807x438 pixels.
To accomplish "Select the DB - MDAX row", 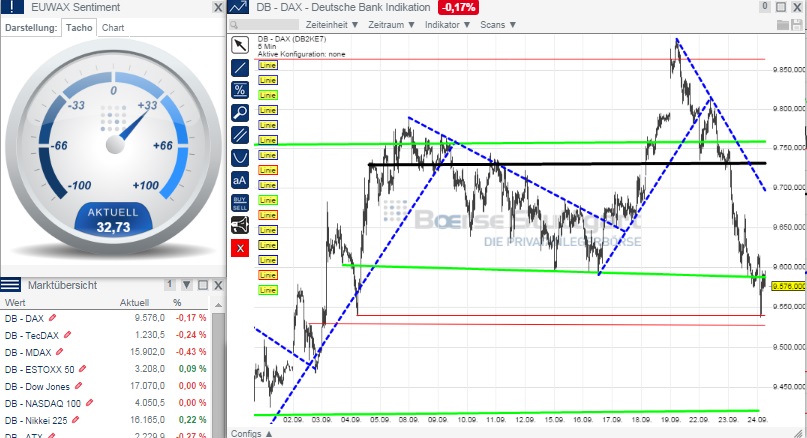I will [106, 352].
